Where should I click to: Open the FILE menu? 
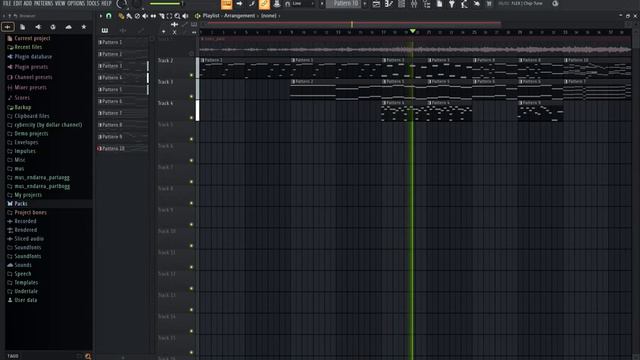coord(7,3)
